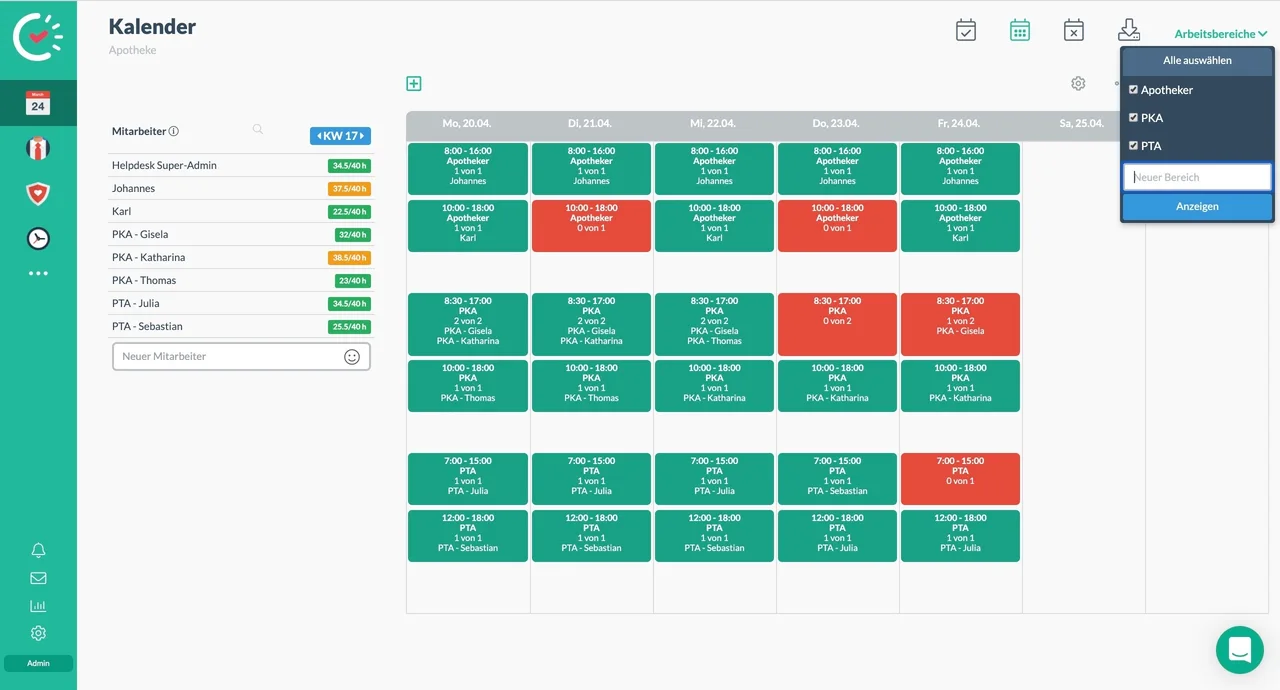Click the Neuer Bereich input field
The height and width of the screenshot is (690, 1280).
tap(1197, 177)
